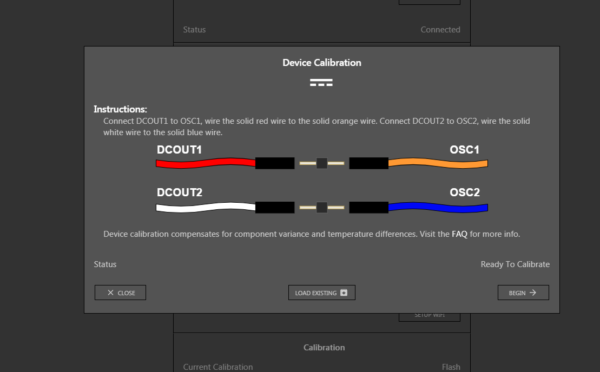Click the orange OSC1 wire graphic
Screen dimensions: 600x372
point(438,163)
